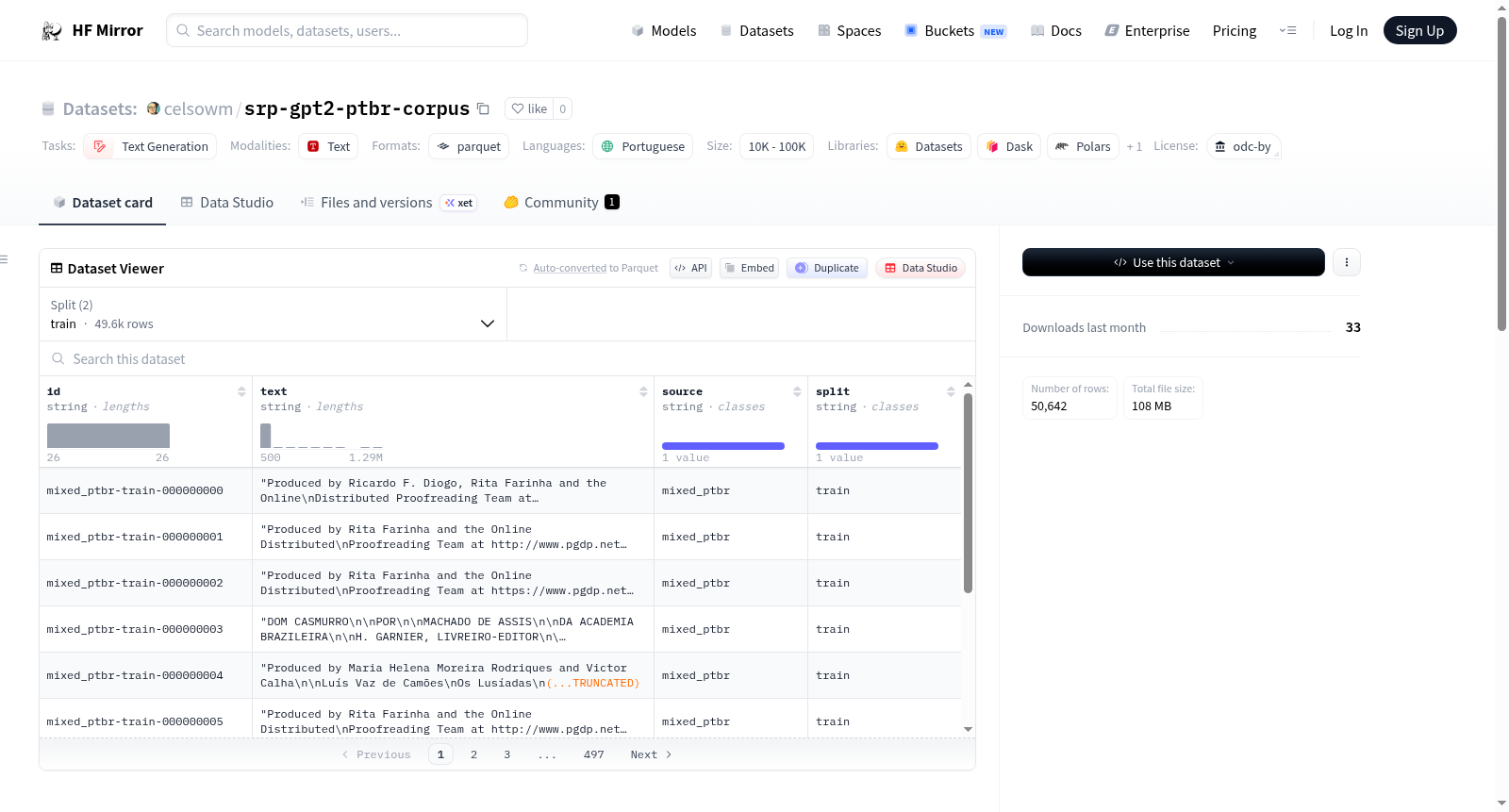Click sort icon on source column
Viewport: 1509px width, 812px height.
pyautogui.click(x=797, y=391)
